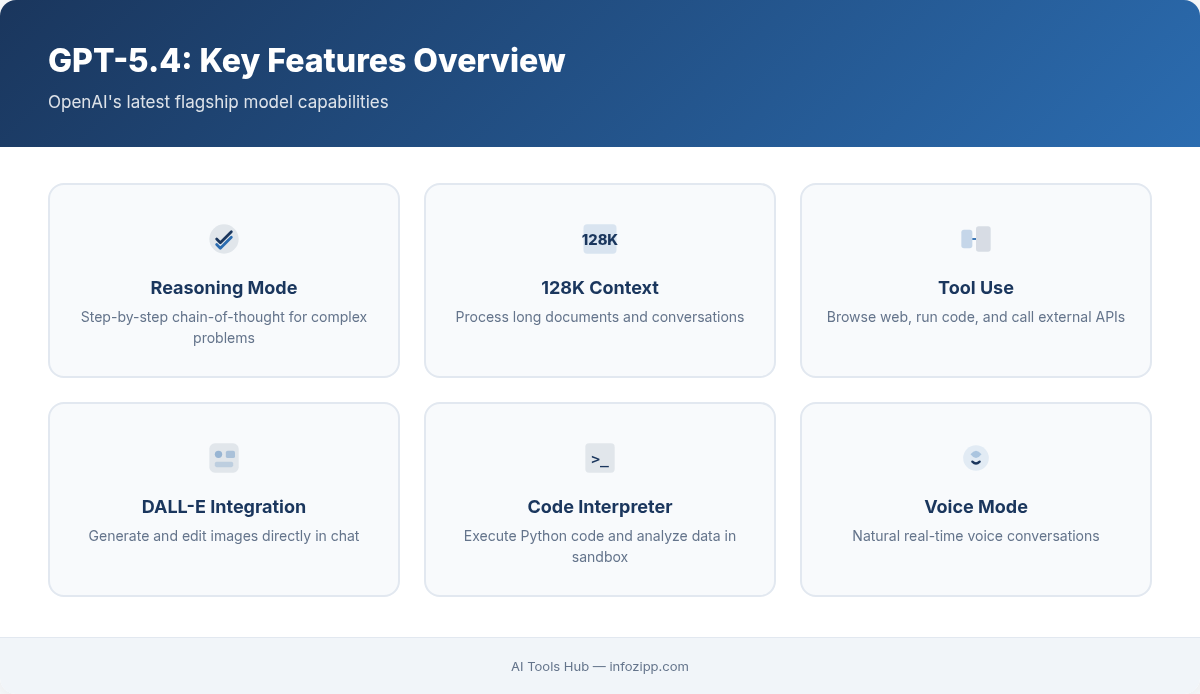The height and width of the screenshot is (694, 1200).
Task: Click the GPT-5.4 Key Features heading
Action: (x=306, y=60)
